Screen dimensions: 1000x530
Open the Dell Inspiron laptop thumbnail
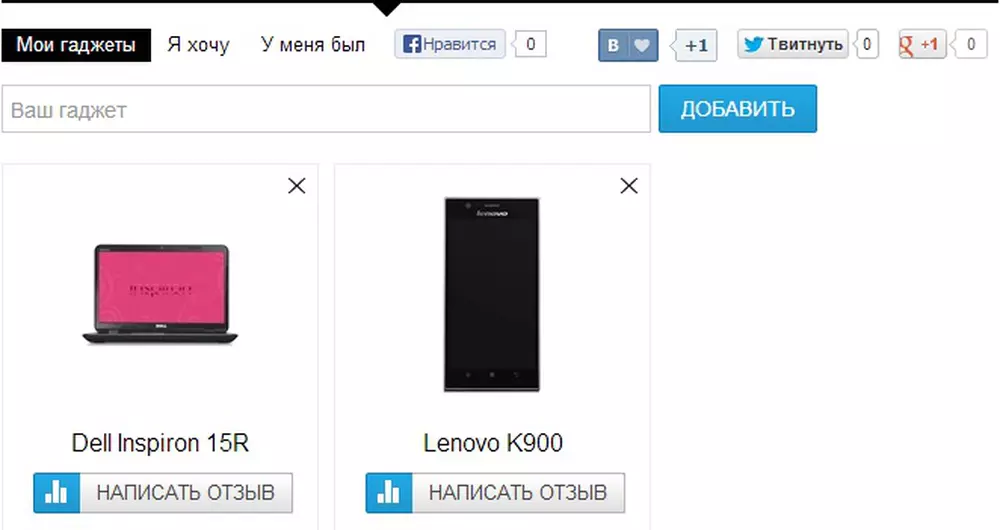click(x=160, y=294)
